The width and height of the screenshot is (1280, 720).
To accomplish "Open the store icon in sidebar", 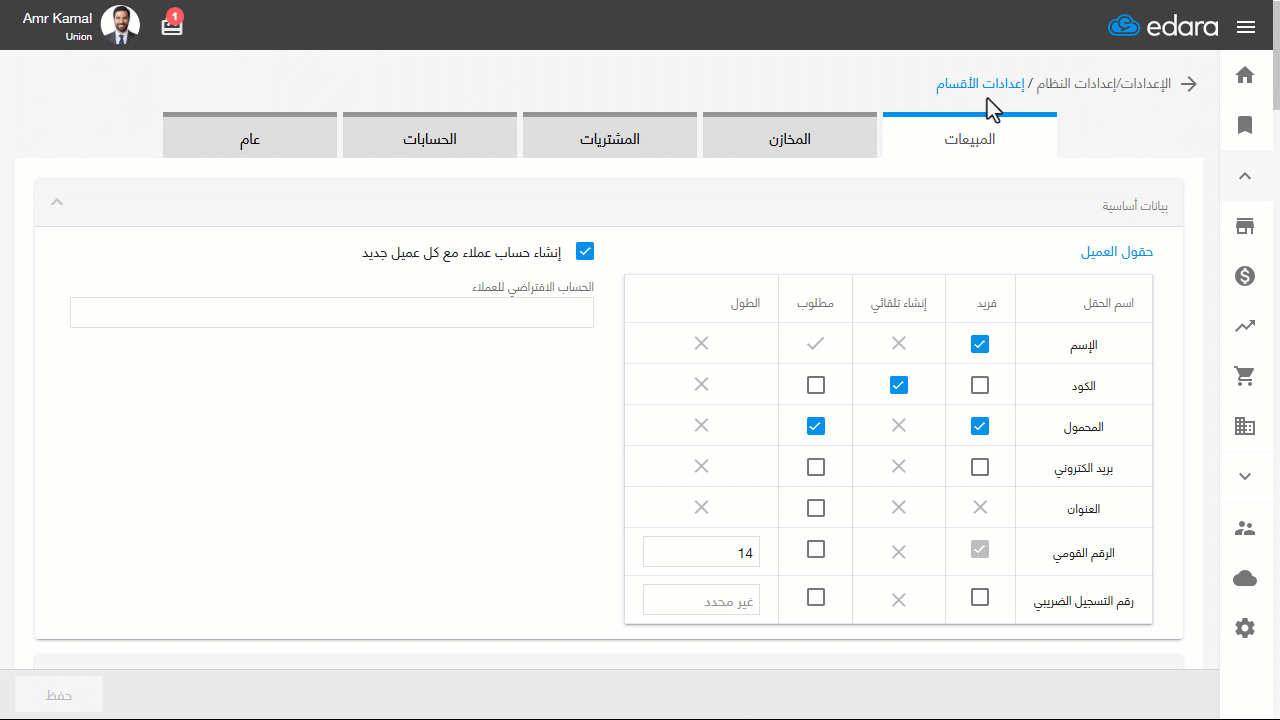I will click(1245, 226).
